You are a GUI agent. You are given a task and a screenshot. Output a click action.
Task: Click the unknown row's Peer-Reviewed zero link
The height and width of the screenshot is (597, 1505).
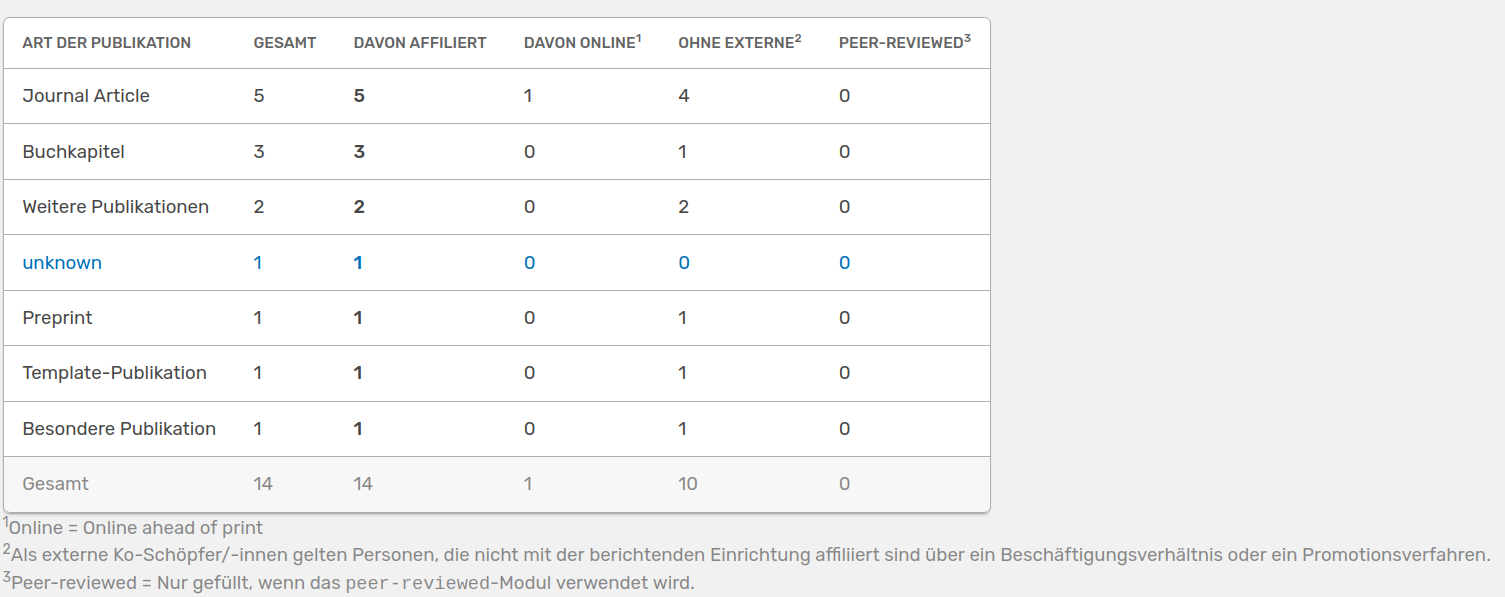click(x=844, y=263)
